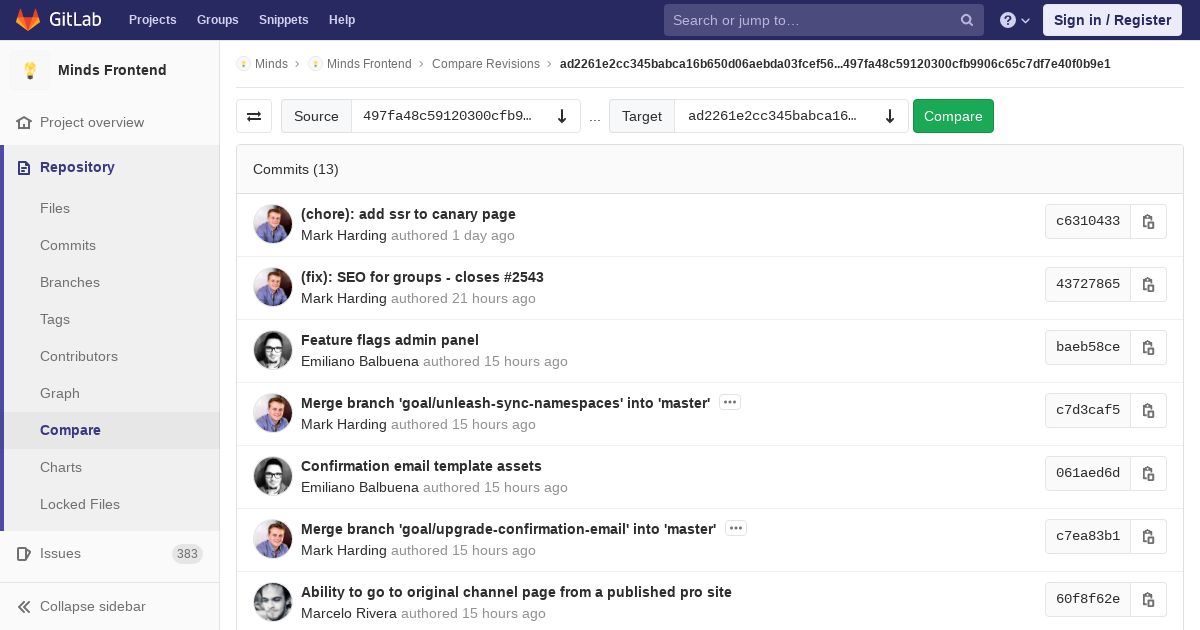Focus the Search or jump to field
This screenshot has height=630, width=1200.
810,20
